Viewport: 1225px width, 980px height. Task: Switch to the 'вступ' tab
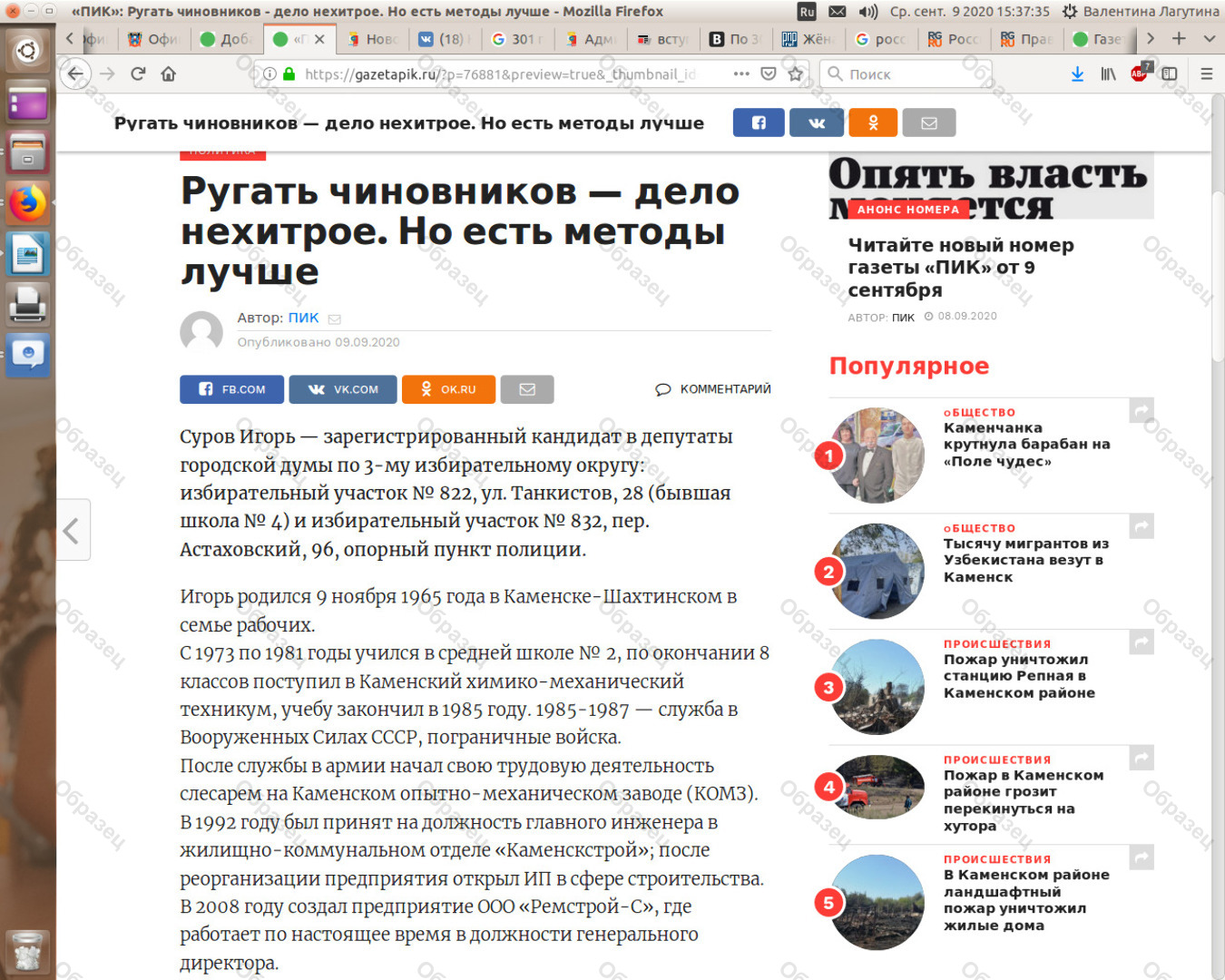663,39
